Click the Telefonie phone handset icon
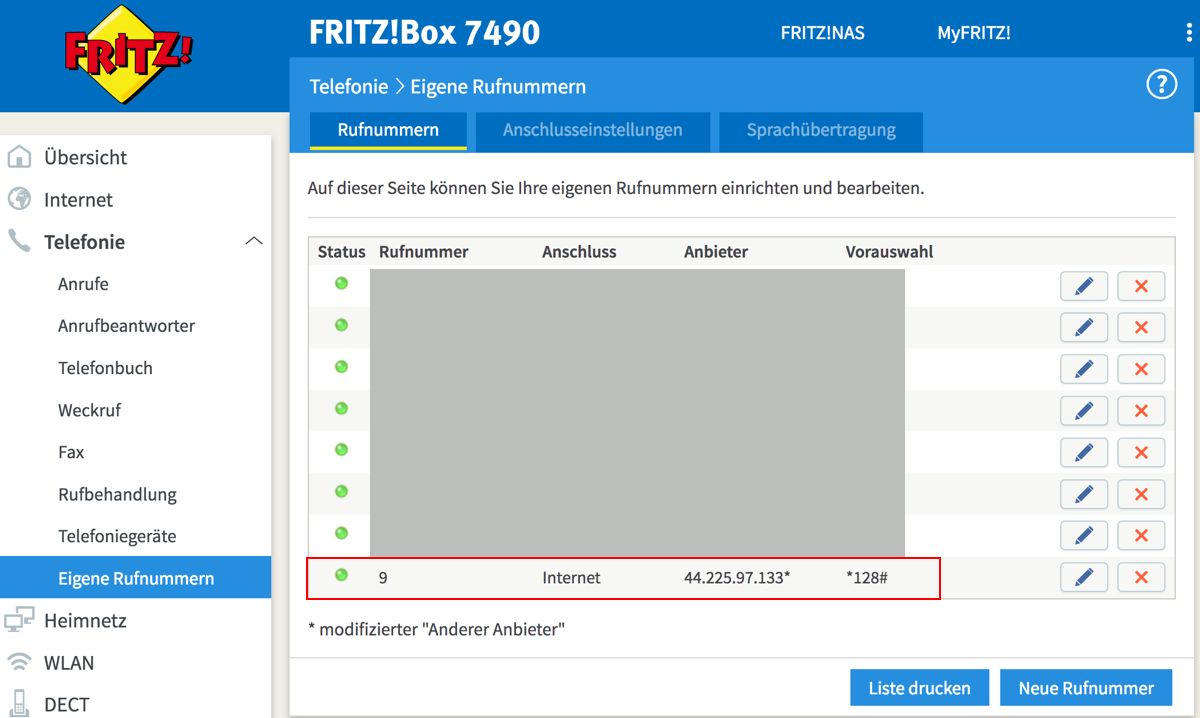This screenshot has width=1200, height=718. point(19,241)
